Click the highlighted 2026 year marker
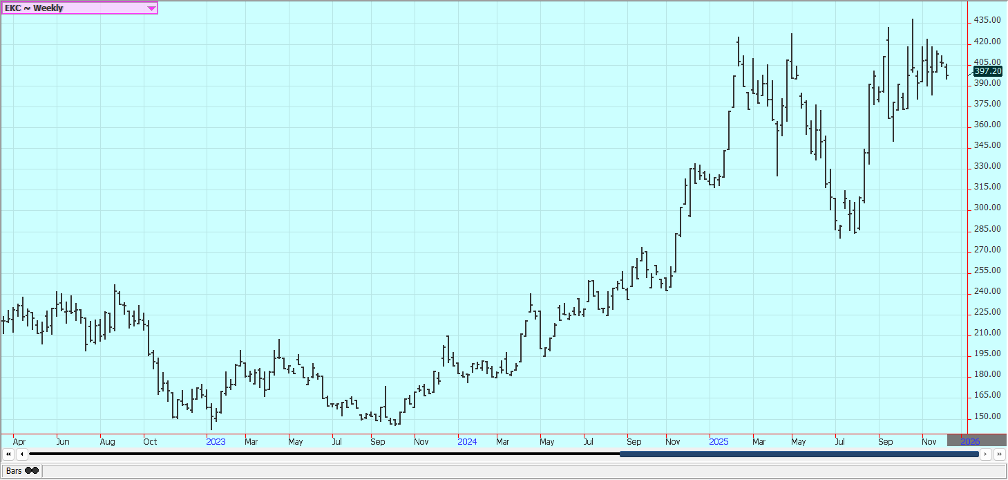The height and width of the screenshot is (480, 1008). pos(969,440)
